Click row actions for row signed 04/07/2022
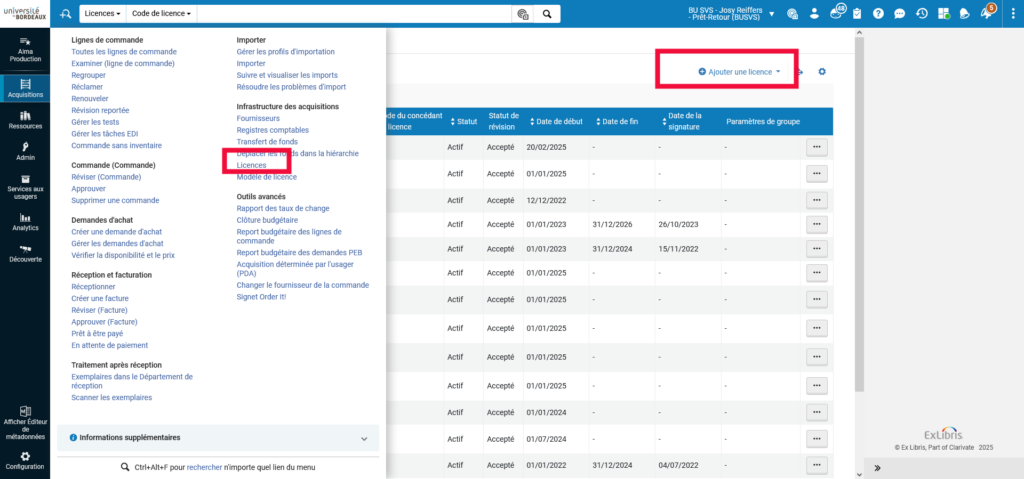This screenshot has width=1024, height=479. click(x=817, y=465)
